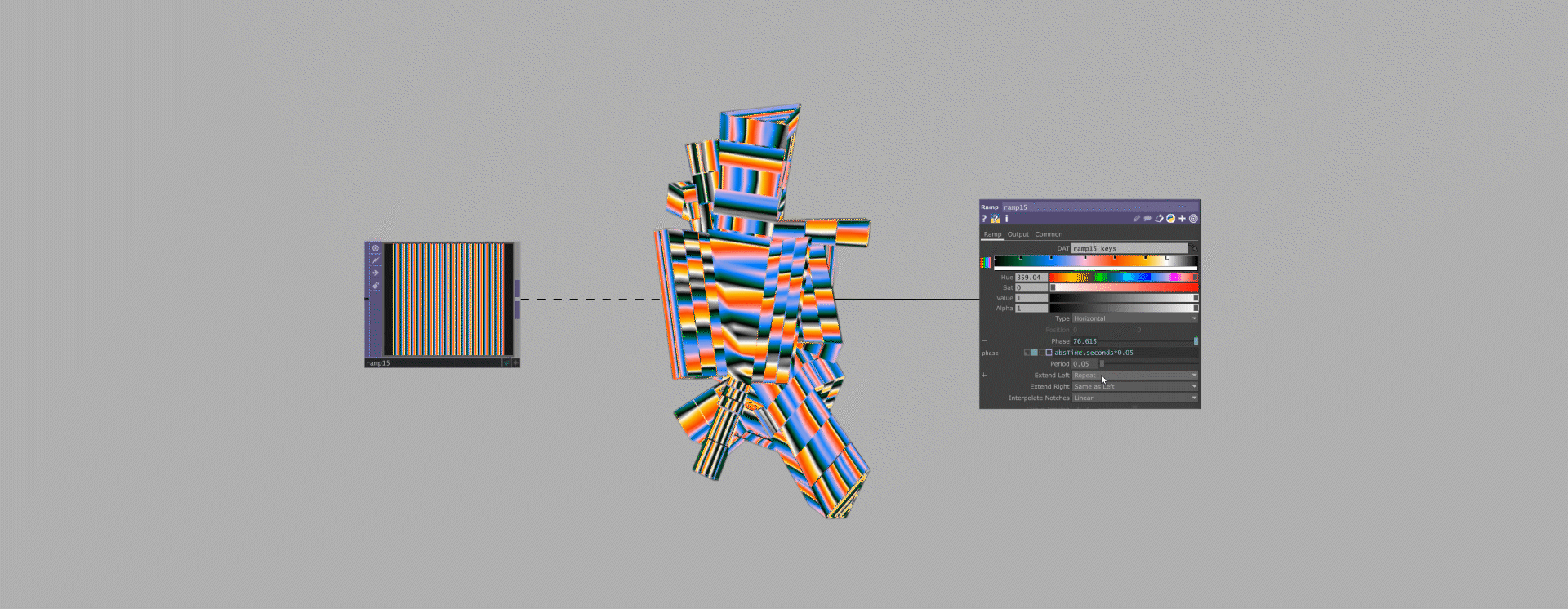Viewport: 1568px width, 609px height.
Task: Click the Value number field
Action: (1031, 298)
